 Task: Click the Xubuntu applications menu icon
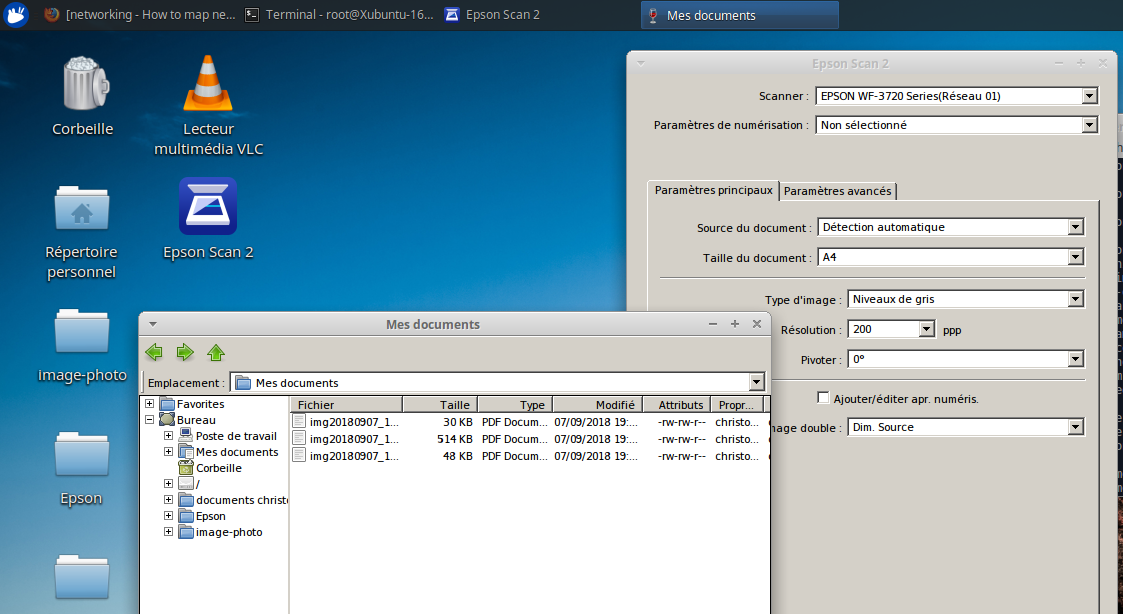click(15, 15)
